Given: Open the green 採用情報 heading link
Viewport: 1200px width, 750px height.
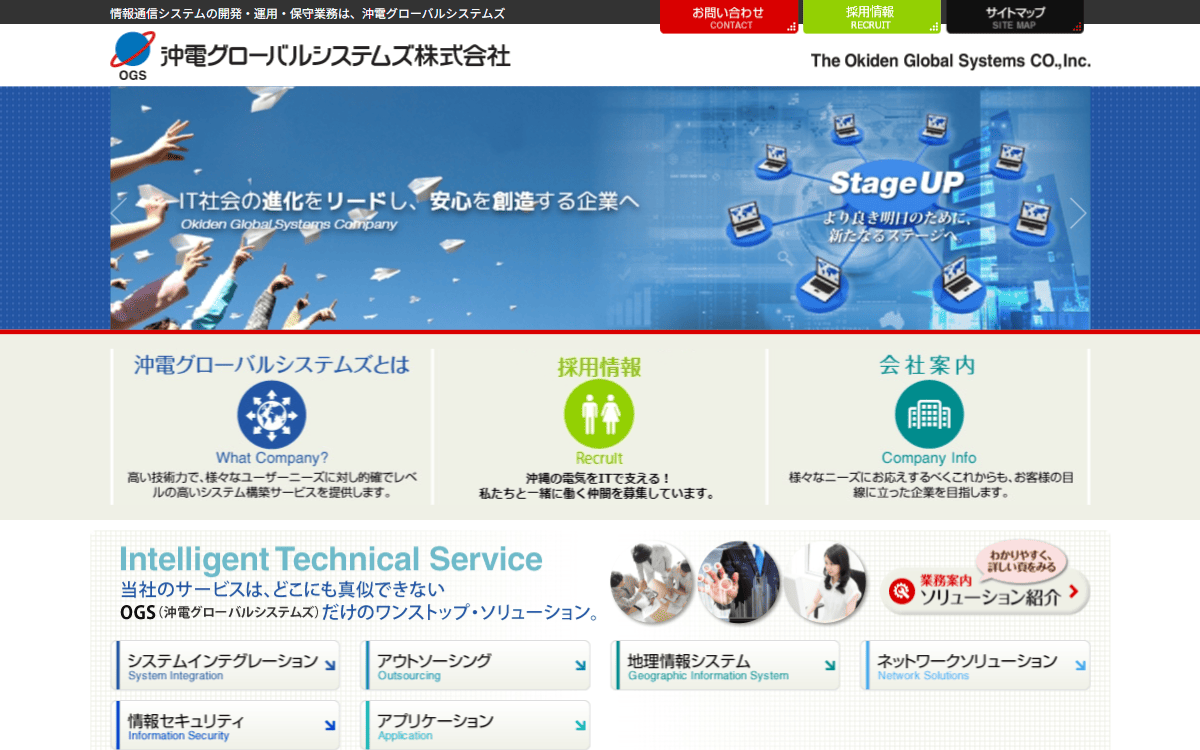Looking at the screenshot, I should tap(599, 367).
